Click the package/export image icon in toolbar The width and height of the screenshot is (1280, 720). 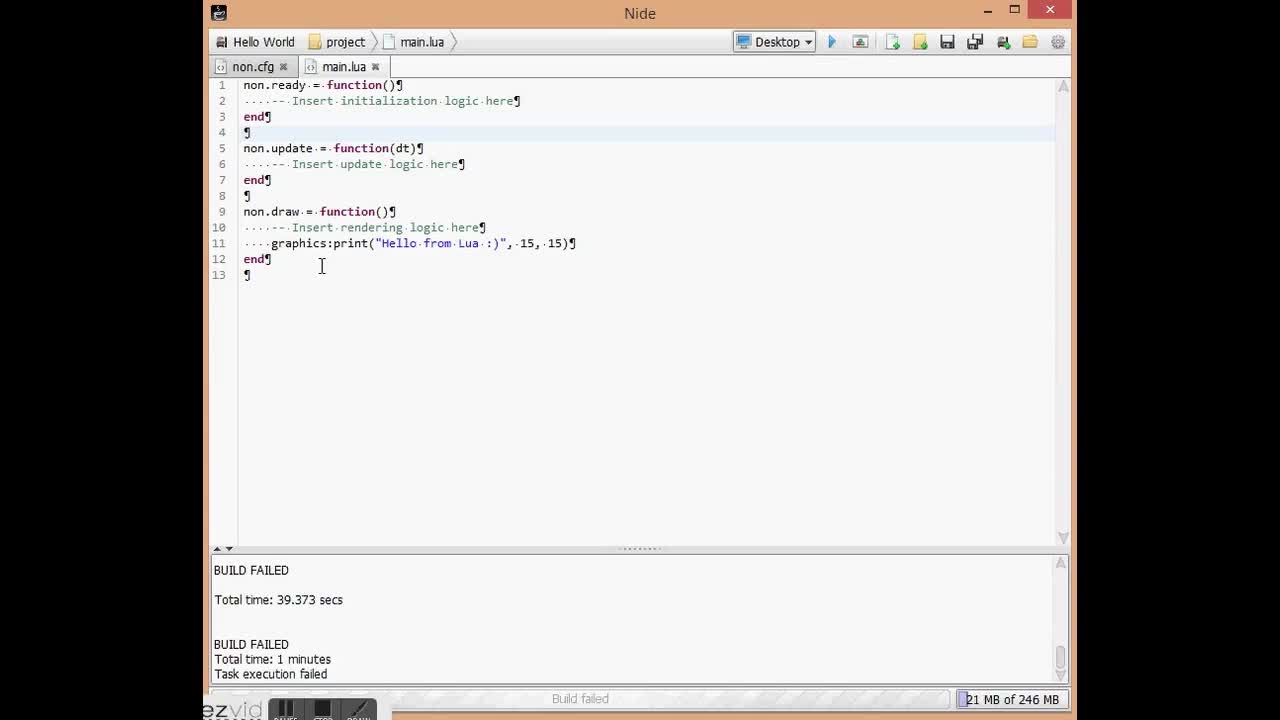(x=860, y=42)
